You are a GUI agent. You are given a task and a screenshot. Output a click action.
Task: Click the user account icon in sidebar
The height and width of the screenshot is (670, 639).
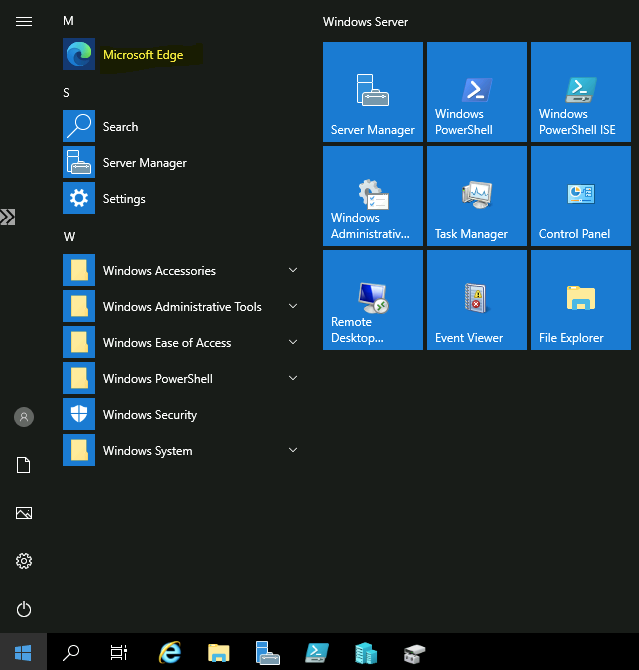tap(24, 417)
